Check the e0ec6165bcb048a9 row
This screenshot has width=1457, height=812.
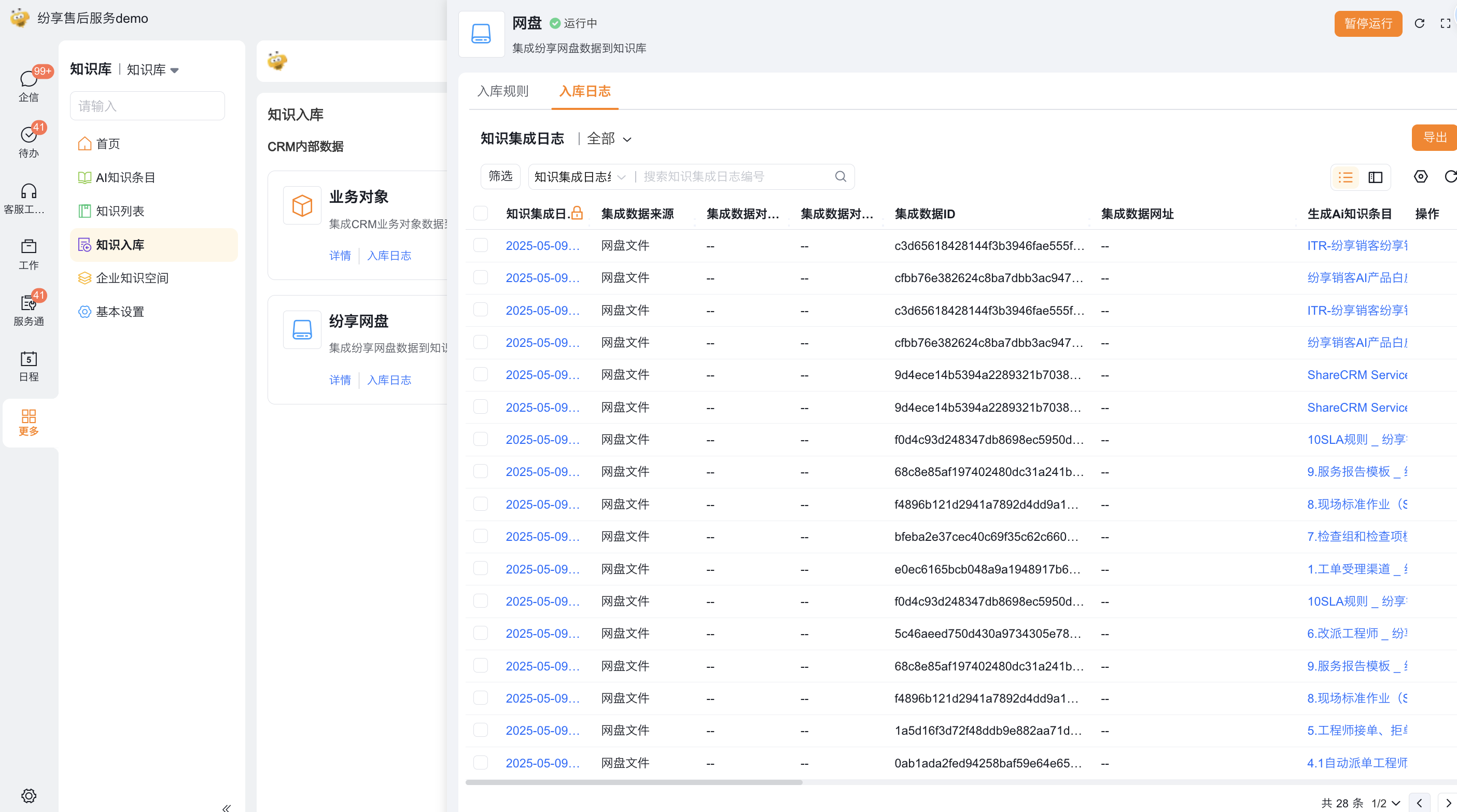click(480, 568)
